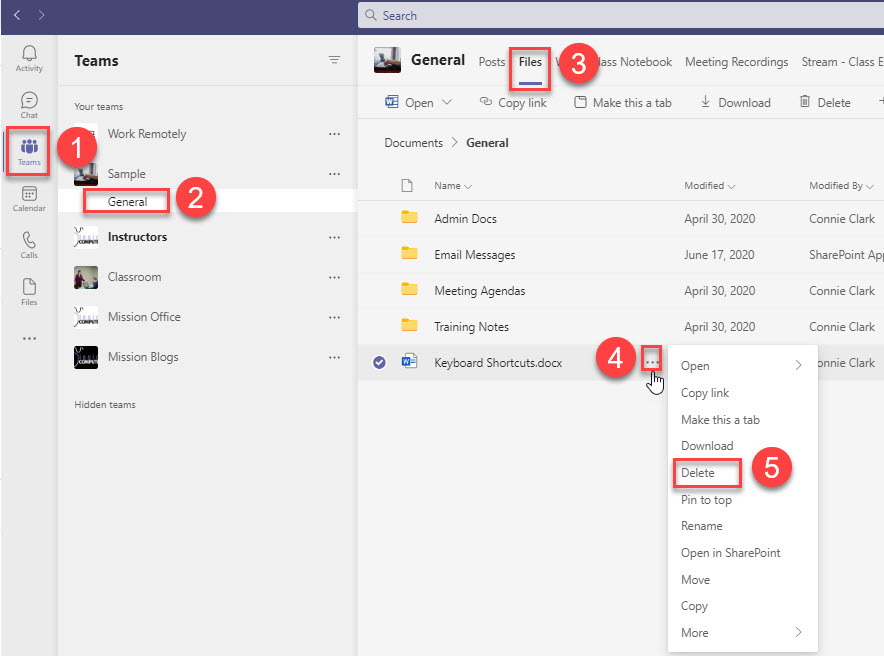Screen dimensions: 884x656
Task: Select the Mission Blogs team
Action: [x=143, y=357]
